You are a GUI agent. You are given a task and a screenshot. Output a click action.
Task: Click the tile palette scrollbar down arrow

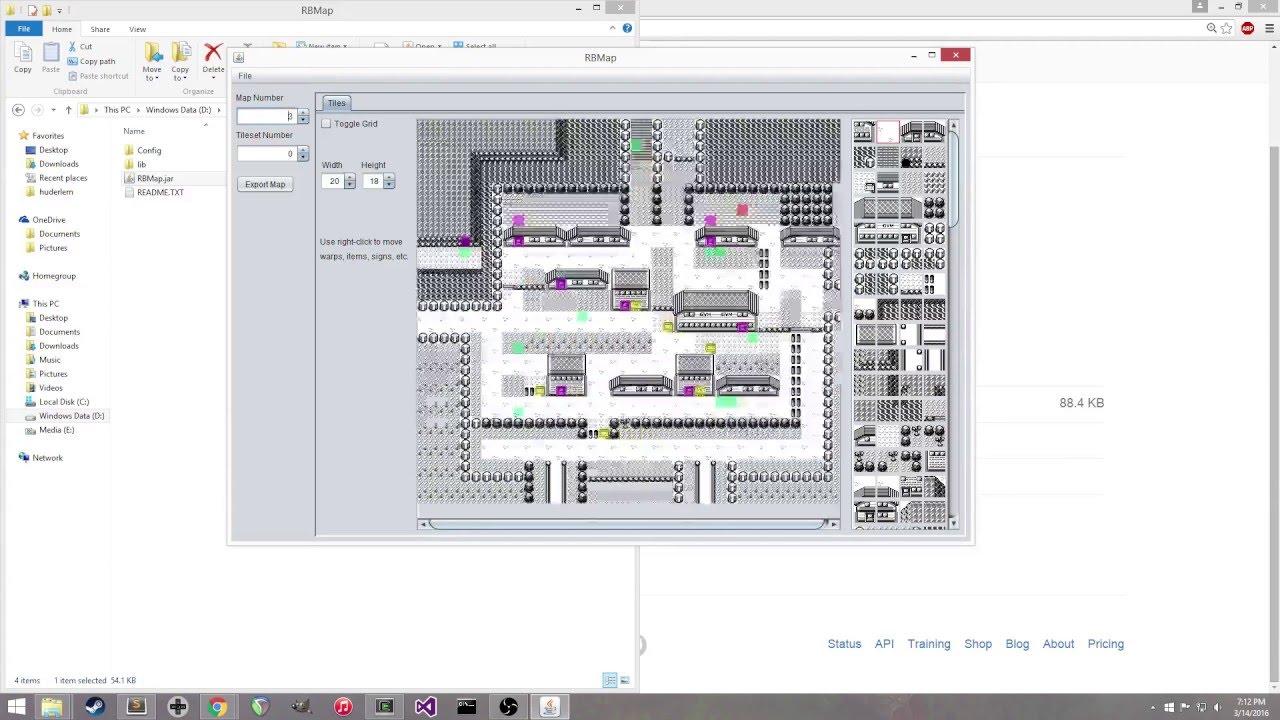point(953,522)
